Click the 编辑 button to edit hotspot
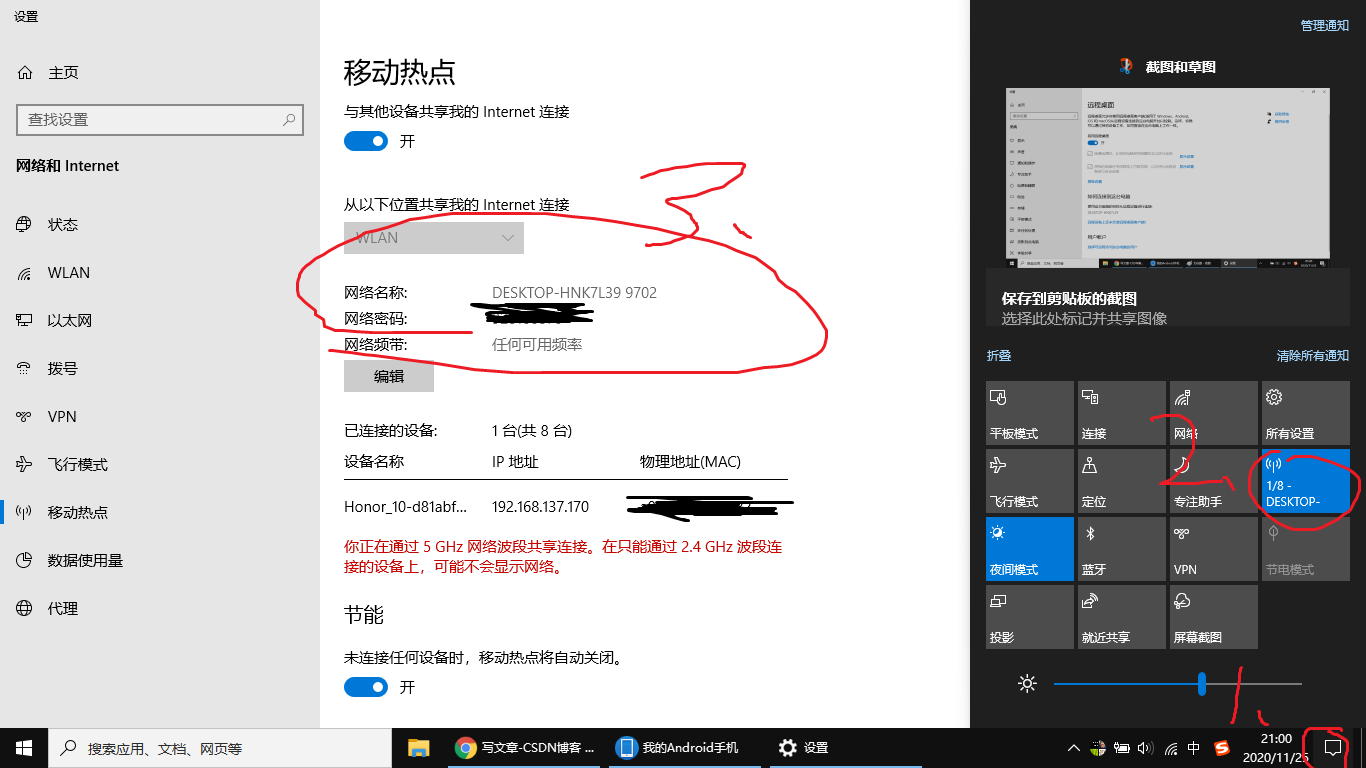The image size is (1366, 768). click(x=389, y=375)
